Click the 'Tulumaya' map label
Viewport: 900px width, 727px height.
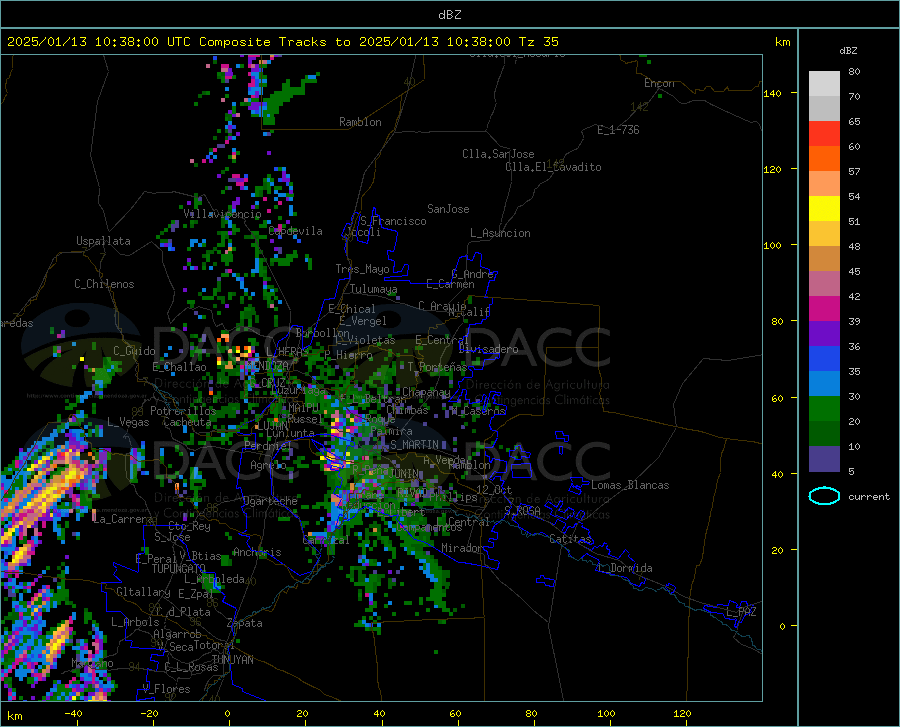[x=373, y=289]
